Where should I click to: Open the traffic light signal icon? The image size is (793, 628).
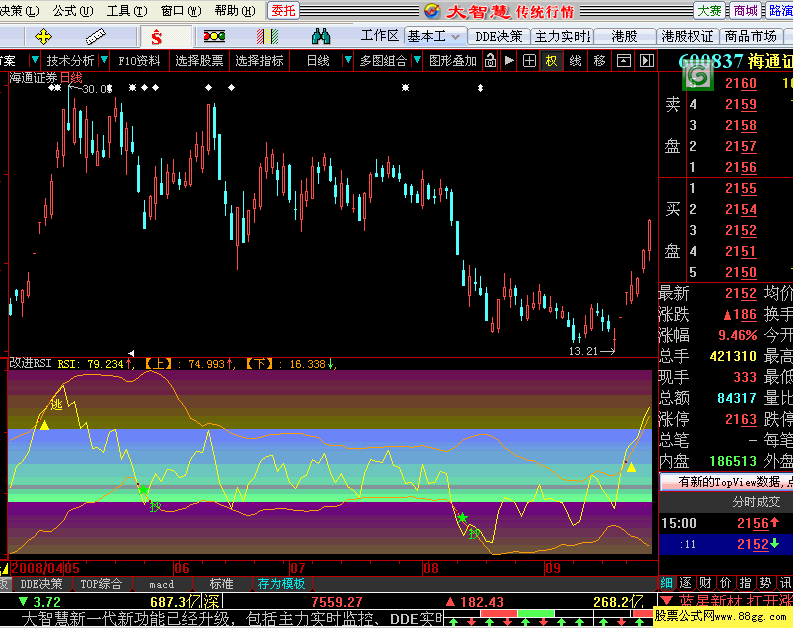click(214, 36)
